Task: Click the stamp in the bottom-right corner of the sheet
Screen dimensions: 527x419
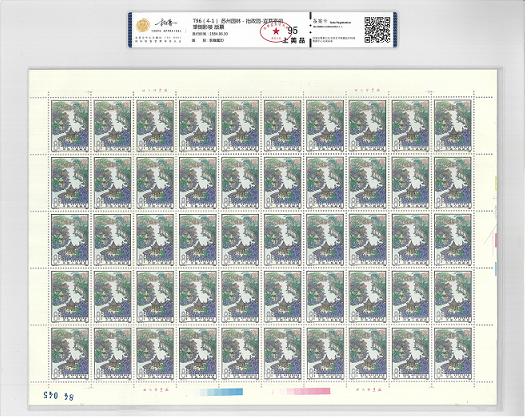Action: pos(453,354)
